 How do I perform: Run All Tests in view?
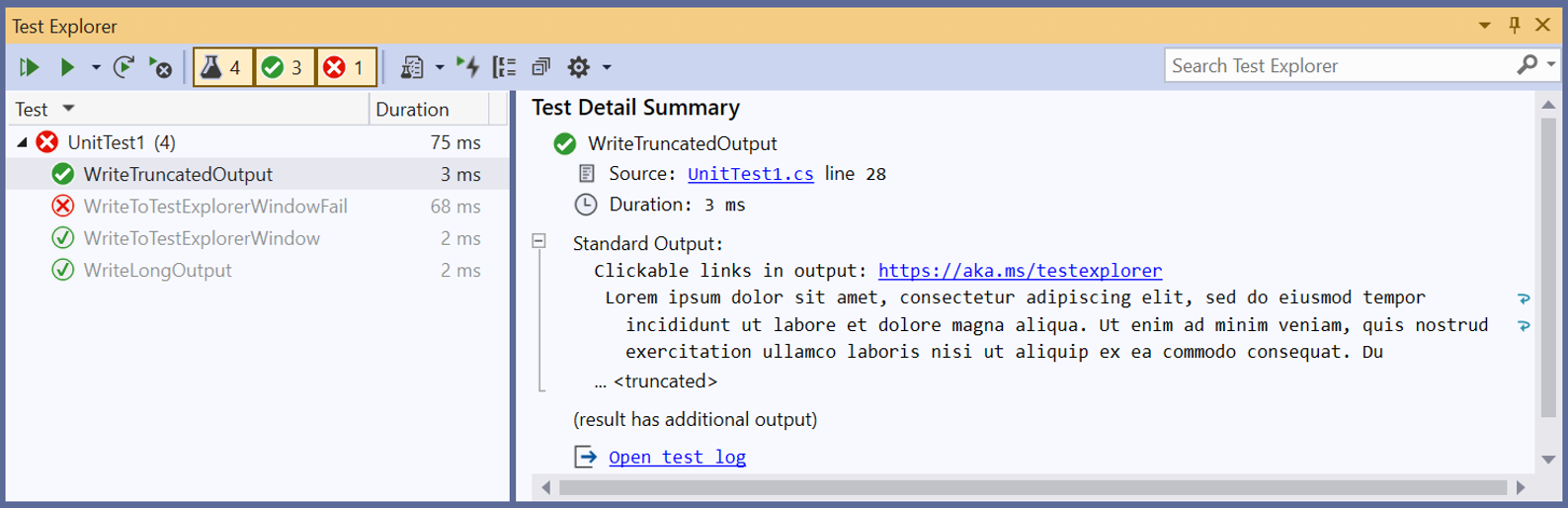tap(30, 67)
